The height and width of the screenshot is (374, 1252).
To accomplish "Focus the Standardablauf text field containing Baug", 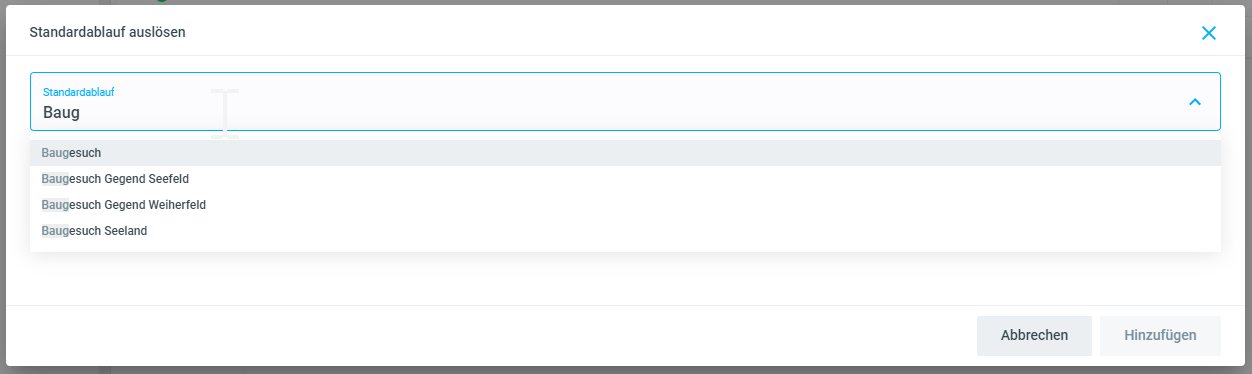I will point(625,102).
